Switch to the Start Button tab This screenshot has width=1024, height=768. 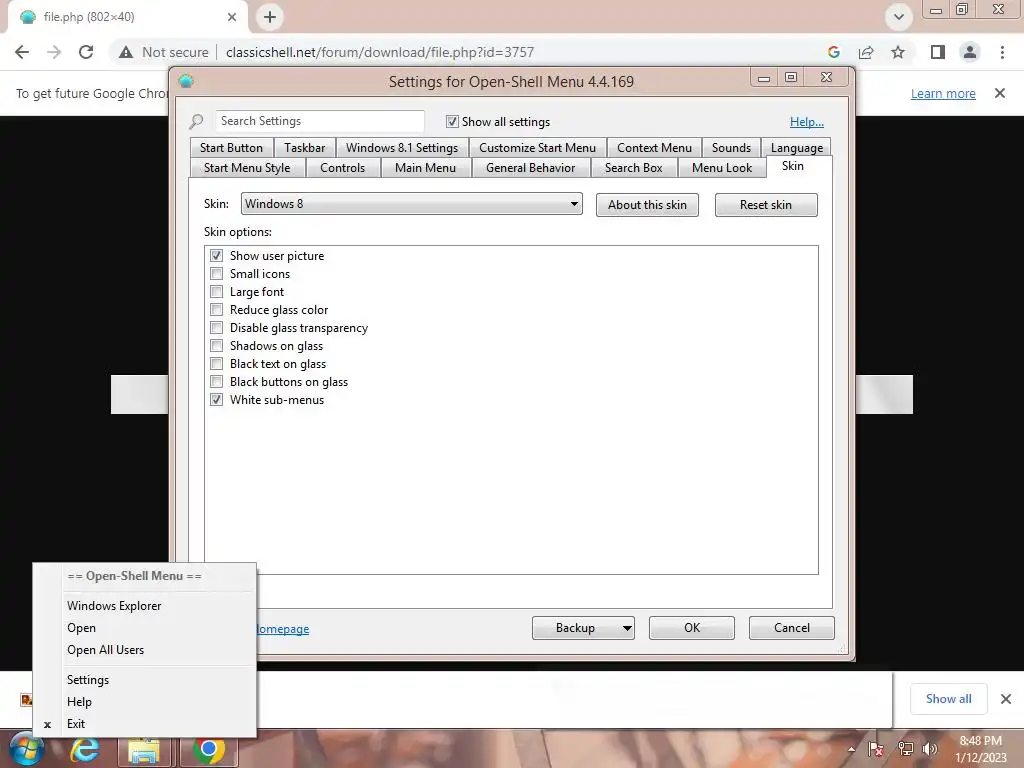(231, 148)
